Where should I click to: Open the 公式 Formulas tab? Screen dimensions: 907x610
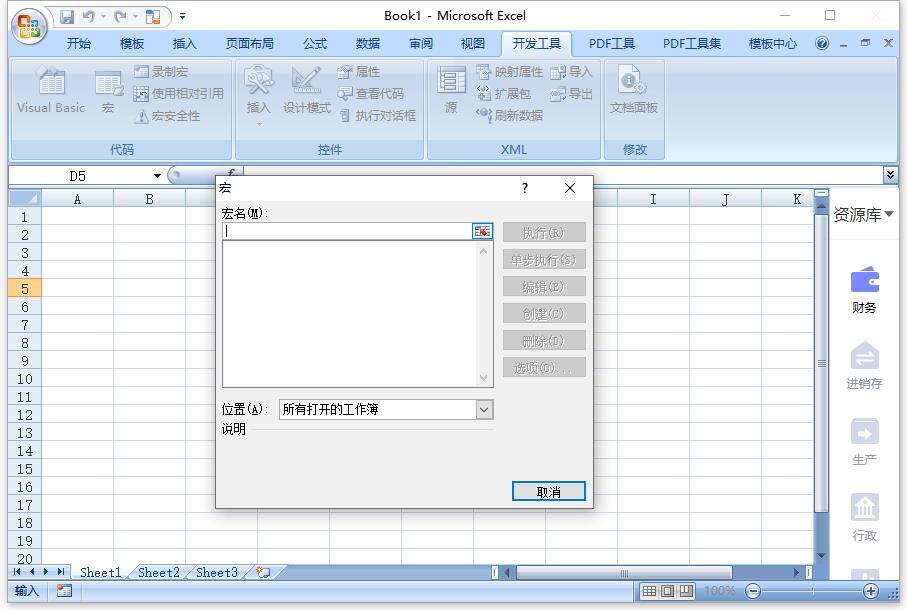tap(315, 43)
